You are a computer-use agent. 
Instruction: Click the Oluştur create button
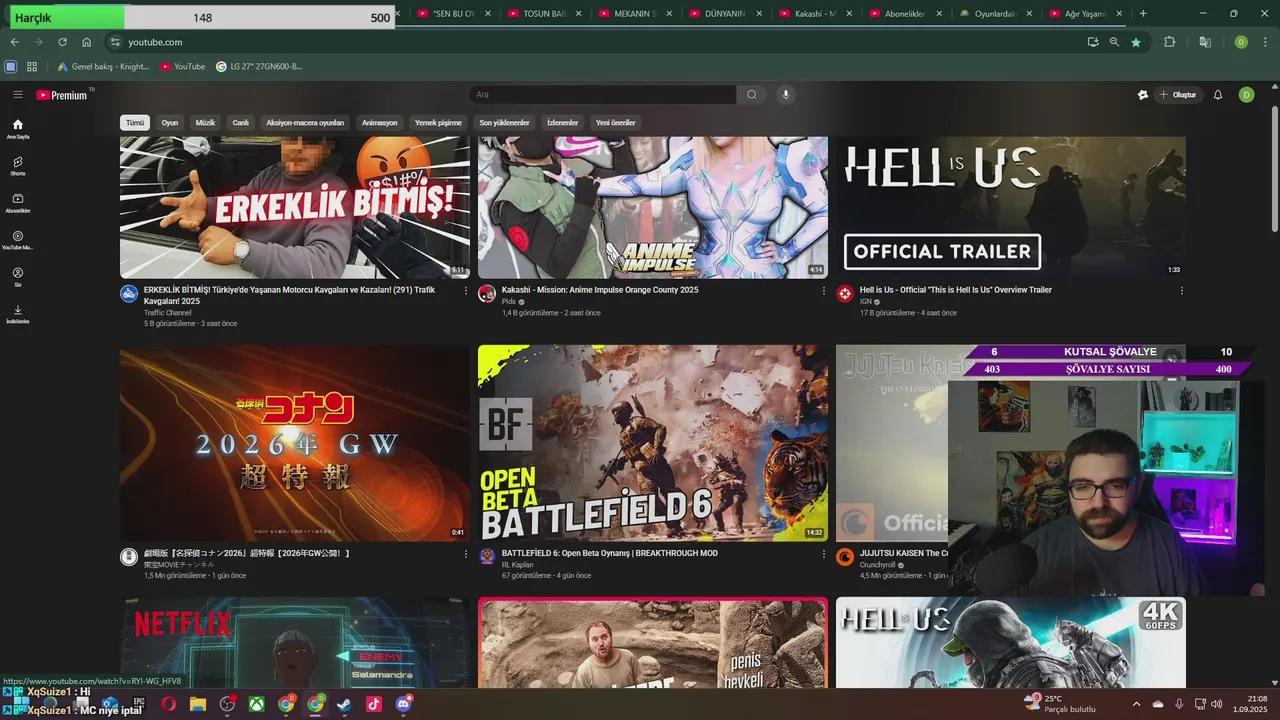[1178, 95]
